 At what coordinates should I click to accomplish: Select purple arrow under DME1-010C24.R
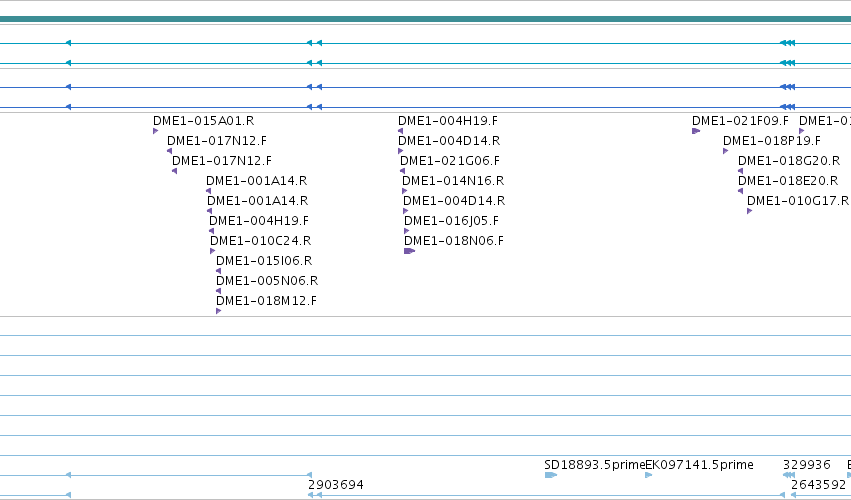pos(213,251)
